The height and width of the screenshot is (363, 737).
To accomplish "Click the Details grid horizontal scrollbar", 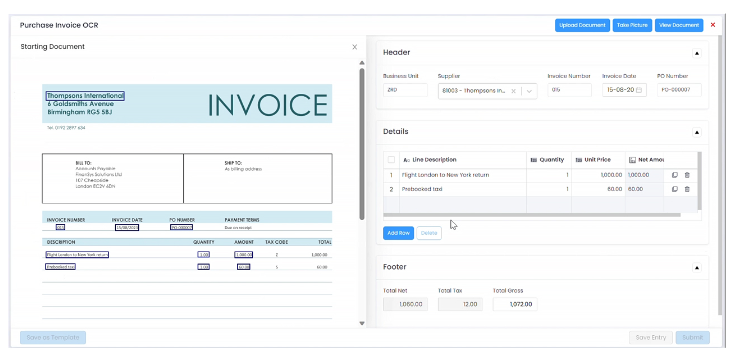I will click(x=532, y=215).
